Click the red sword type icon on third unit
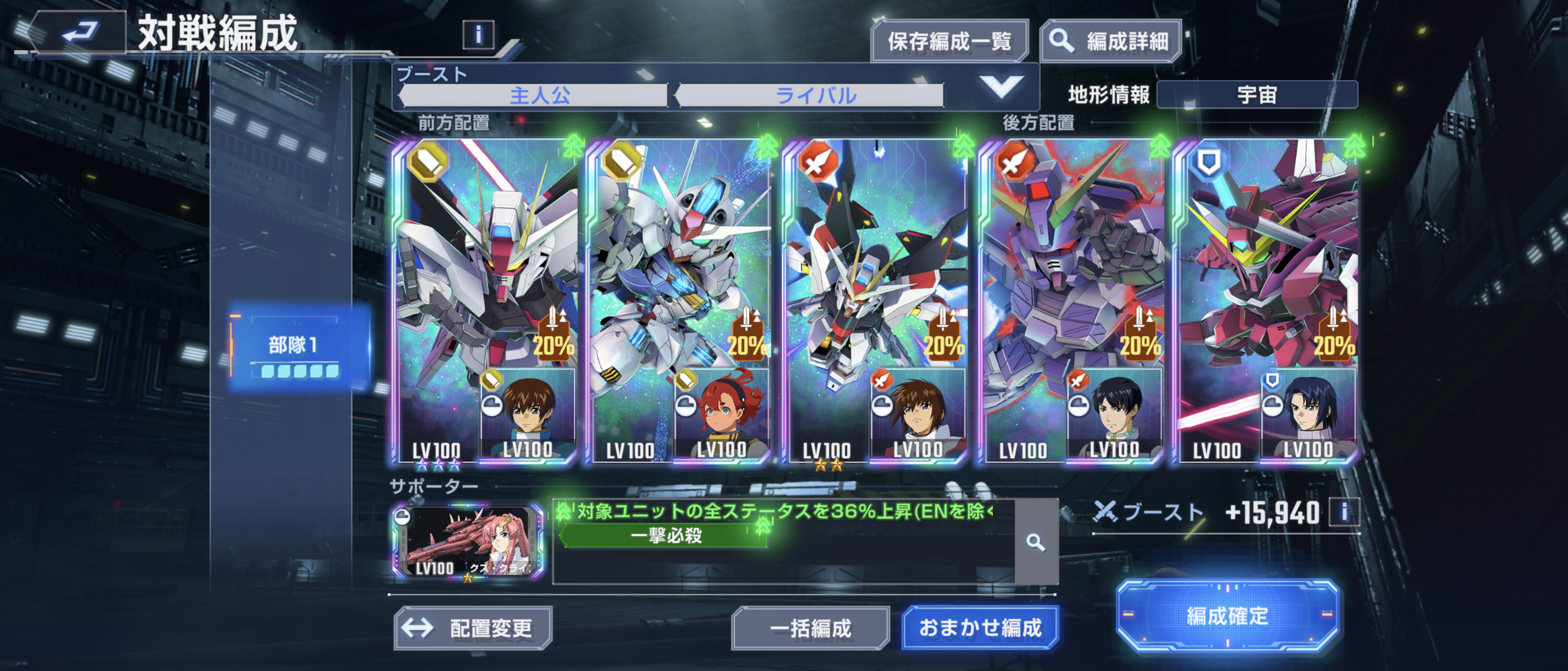This screenshot has width=1568, height=671. click(818, 160)
